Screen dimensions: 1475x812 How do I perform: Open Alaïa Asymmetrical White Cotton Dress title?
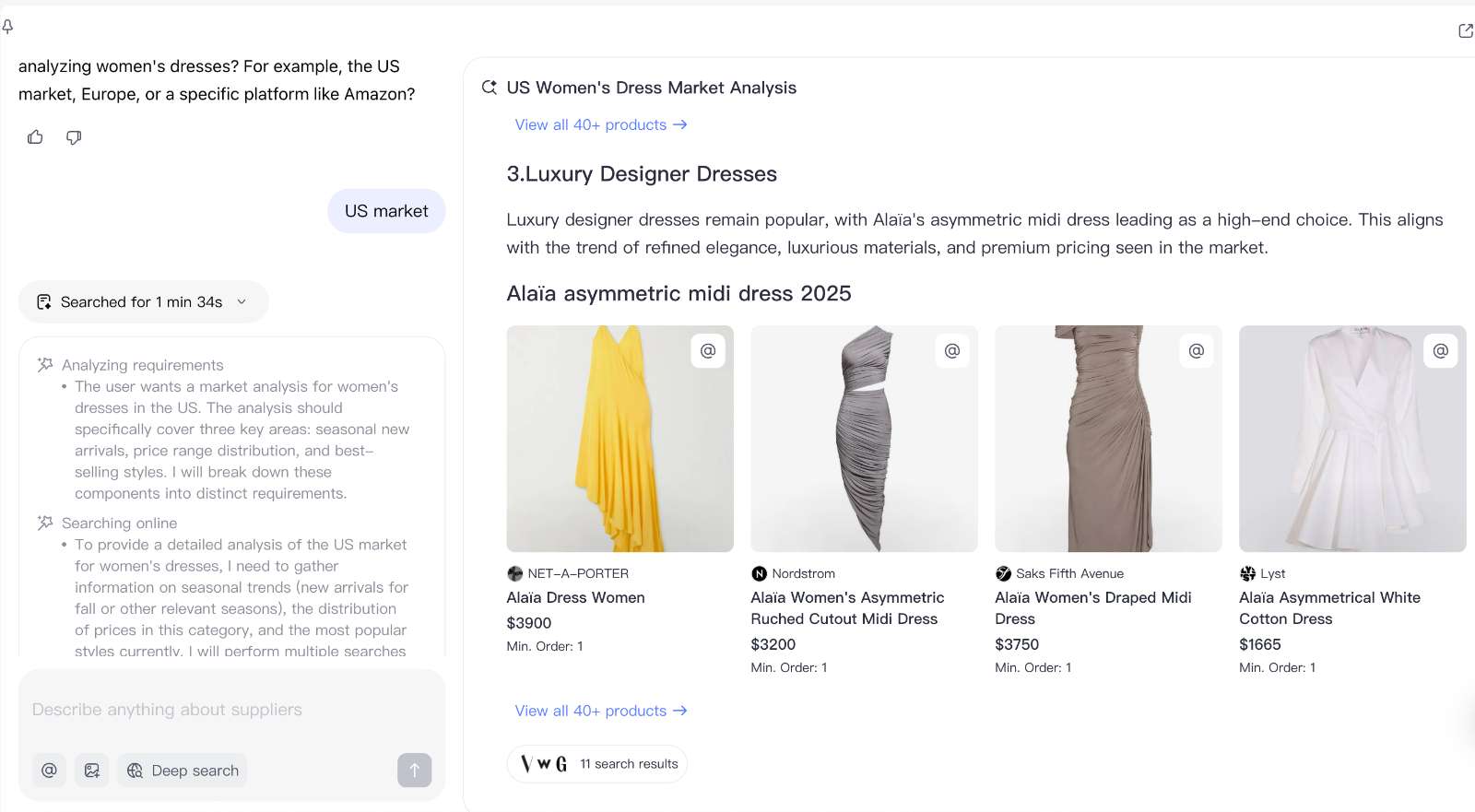[x=1329, y=608]
